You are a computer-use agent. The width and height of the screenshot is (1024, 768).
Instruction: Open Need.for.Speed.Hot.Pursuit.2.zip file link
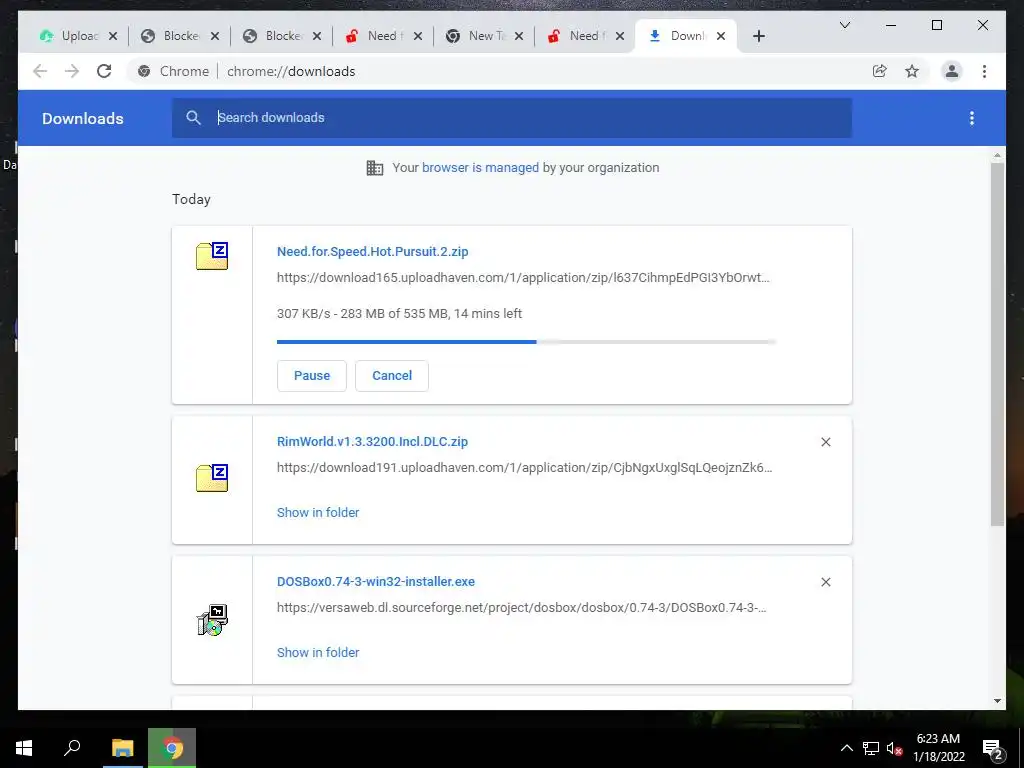point(372,251)
